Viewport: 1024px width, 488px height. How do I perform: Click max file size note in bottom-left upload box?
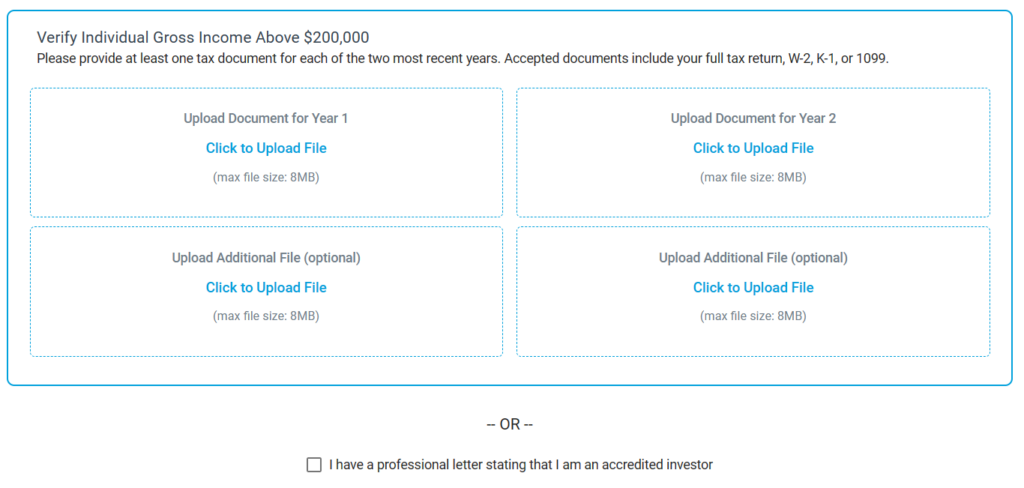266,316
